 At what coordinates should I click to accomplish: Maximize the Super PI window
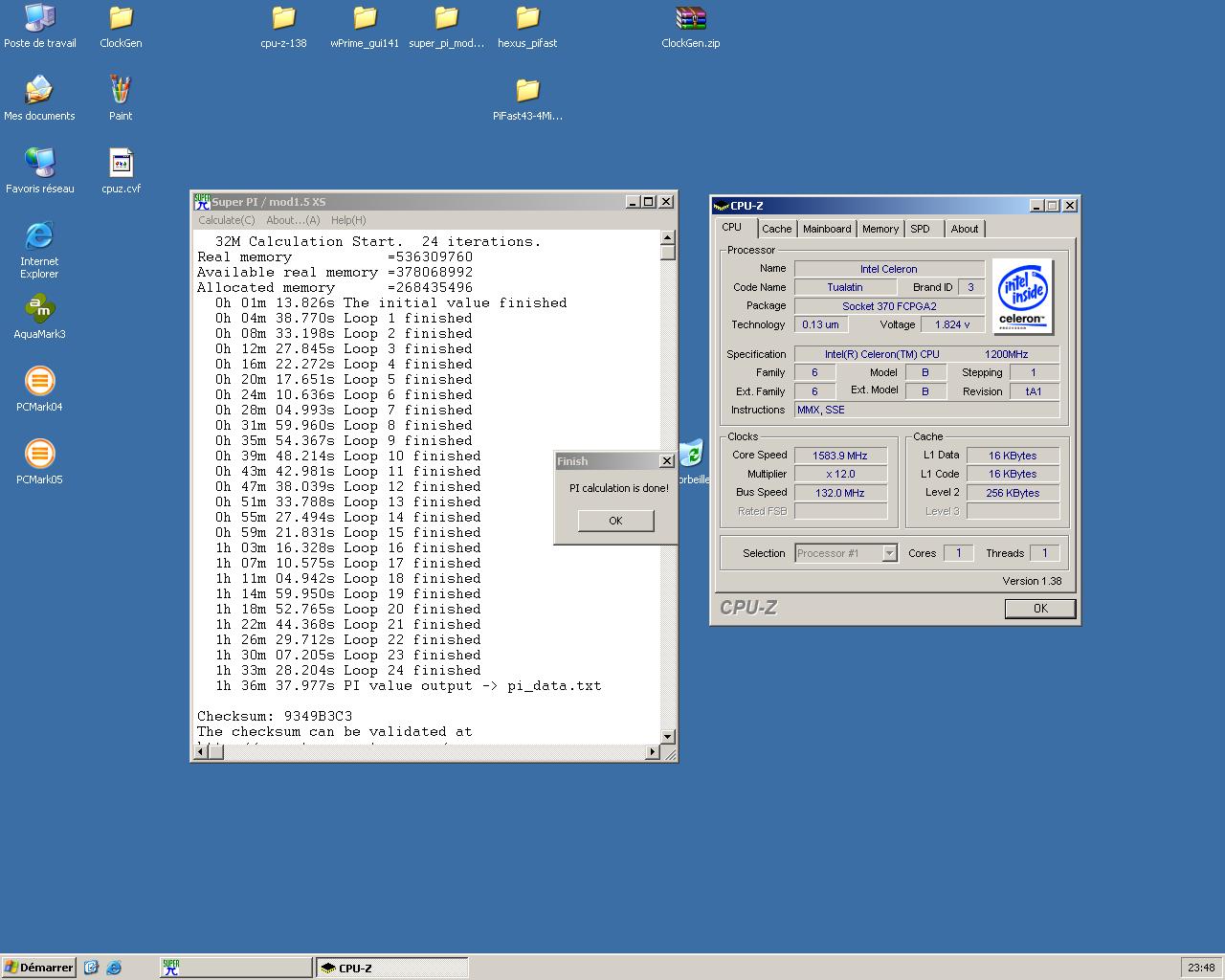pyautogui.click(x=649, y=202)
